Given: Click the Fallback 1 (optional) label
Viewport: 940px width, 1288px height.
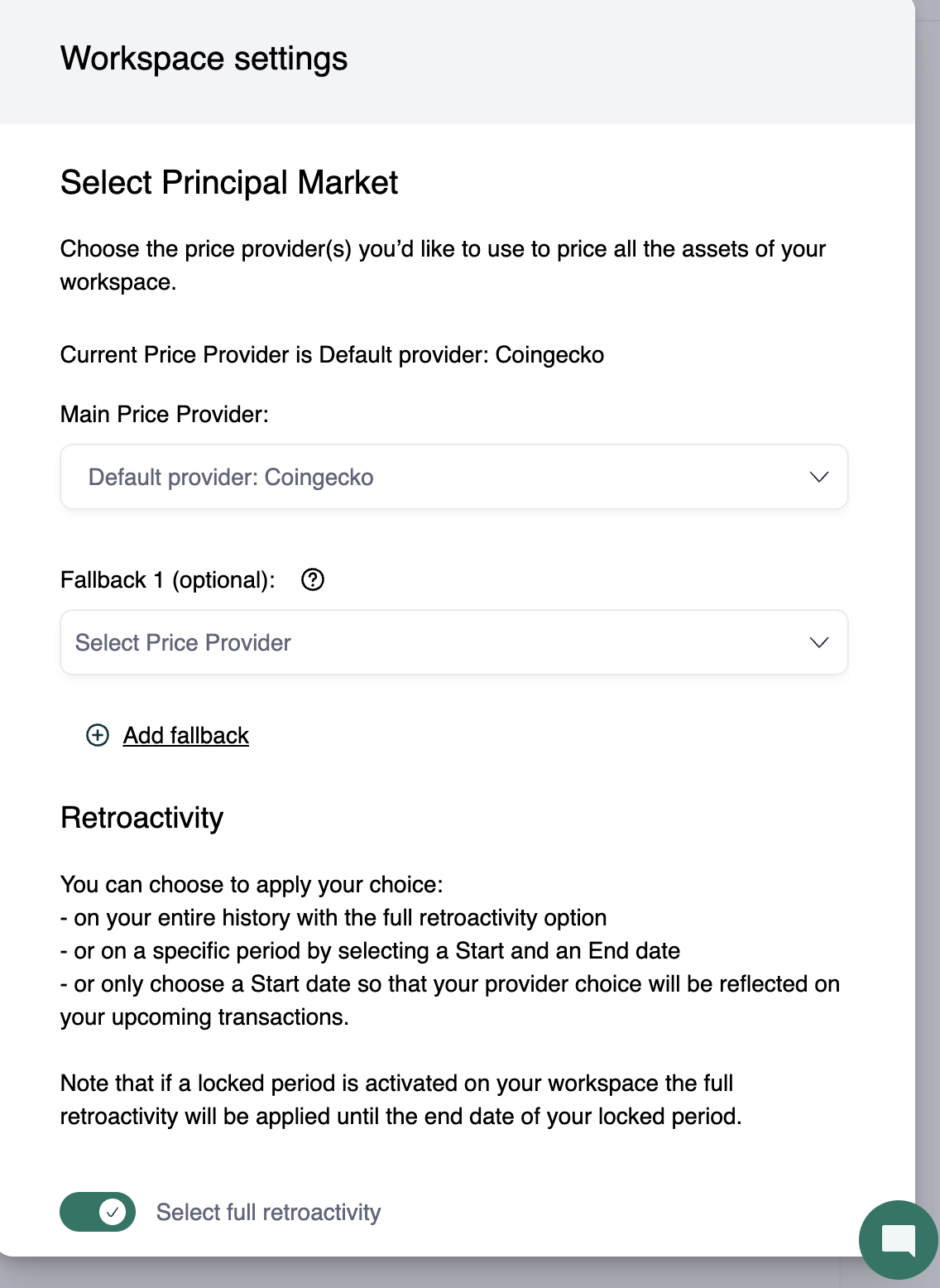Looking at the screenshot, I should (168, 579).
